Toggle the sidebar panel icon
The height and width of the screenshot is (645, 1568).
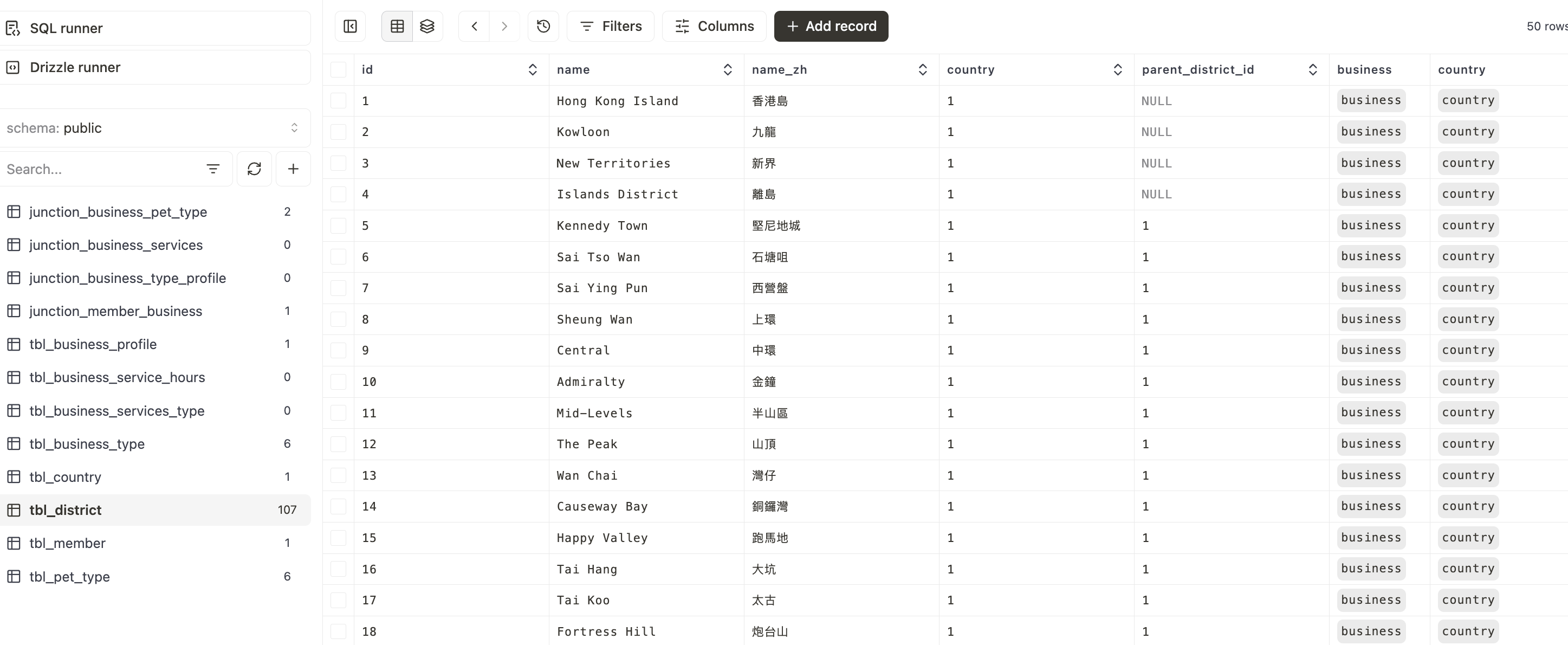350,26
